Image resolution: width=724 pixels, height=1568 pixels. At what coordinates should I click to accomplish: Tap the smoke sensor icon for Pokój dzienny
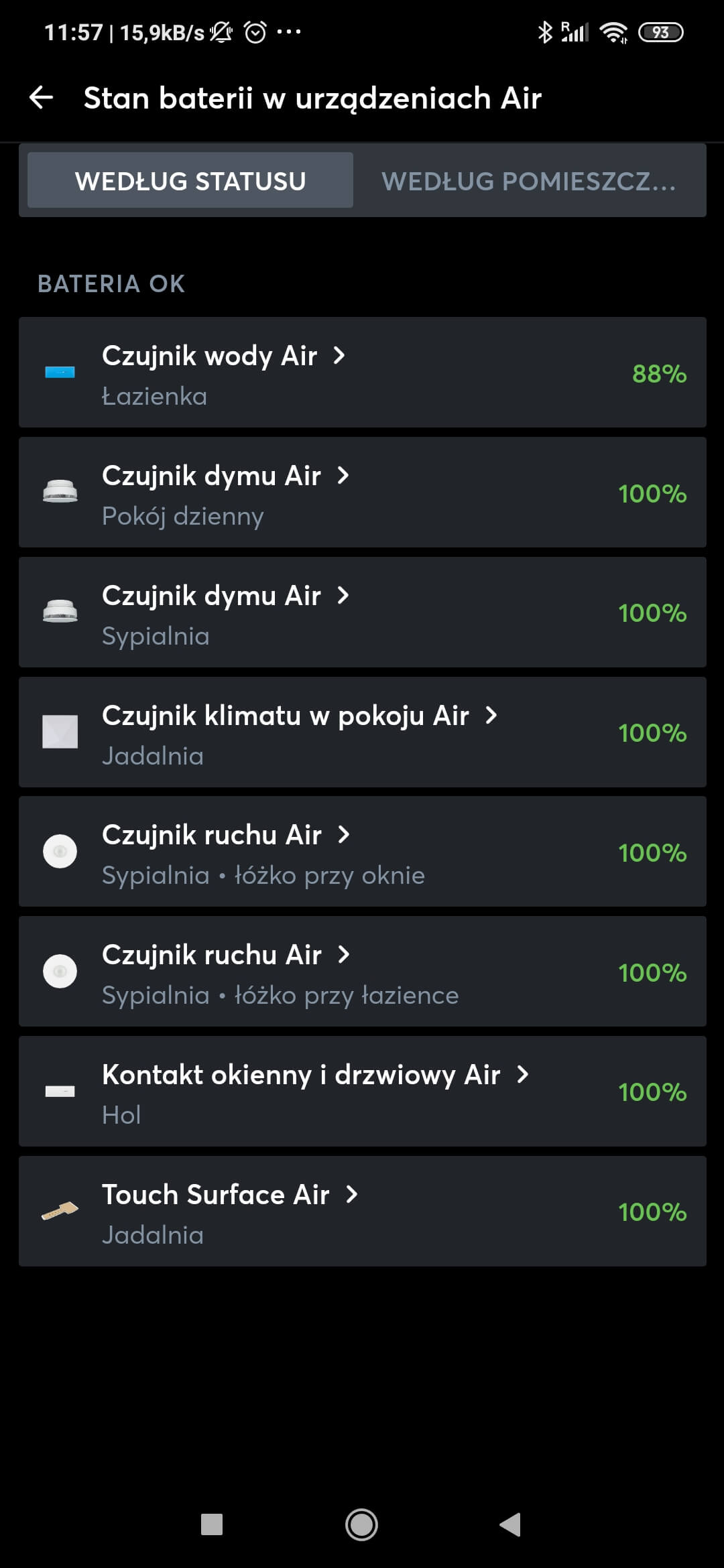(x=60, y=492)
